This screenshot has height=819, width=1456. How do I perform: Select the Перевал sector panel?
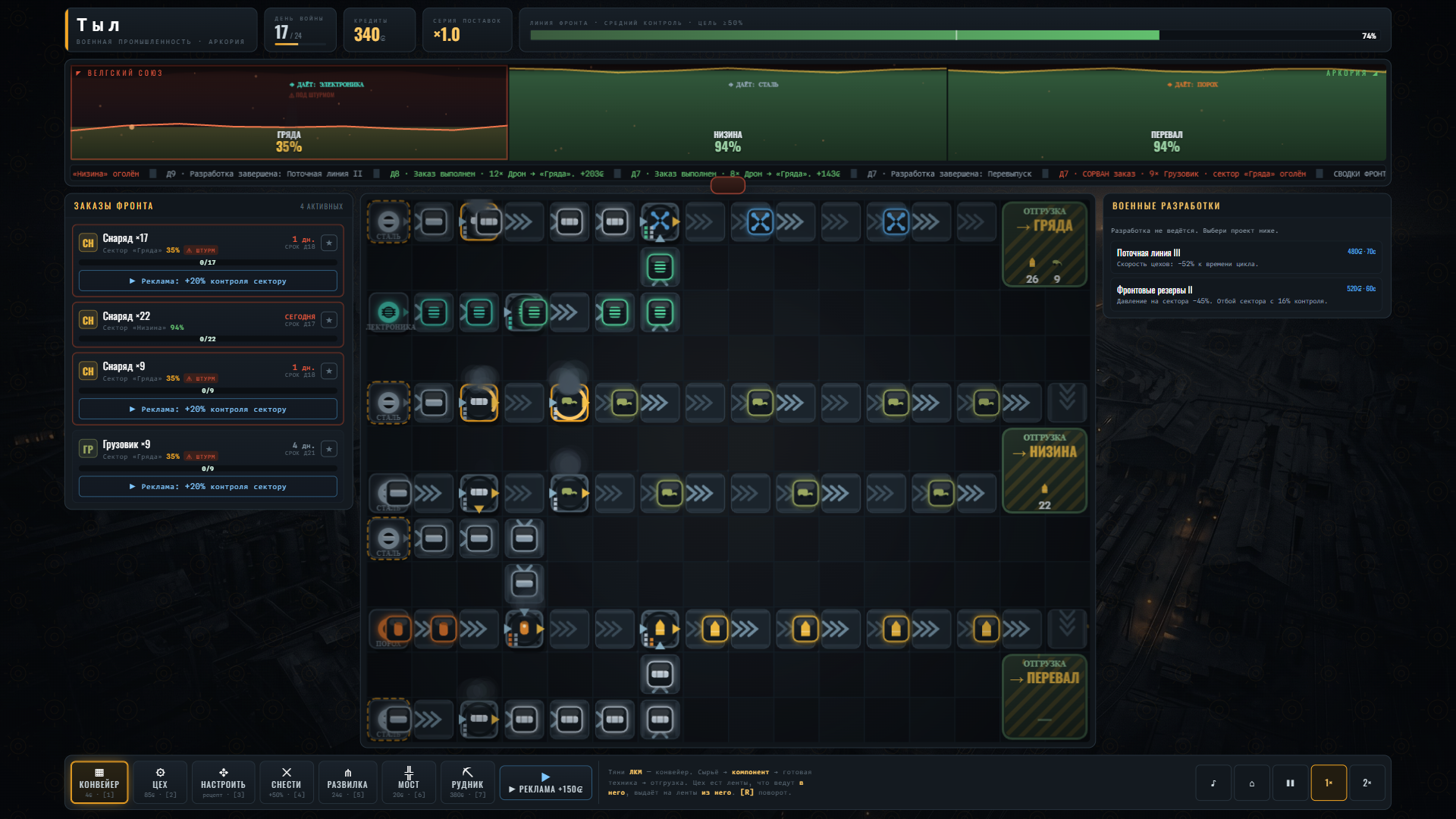1166,112
